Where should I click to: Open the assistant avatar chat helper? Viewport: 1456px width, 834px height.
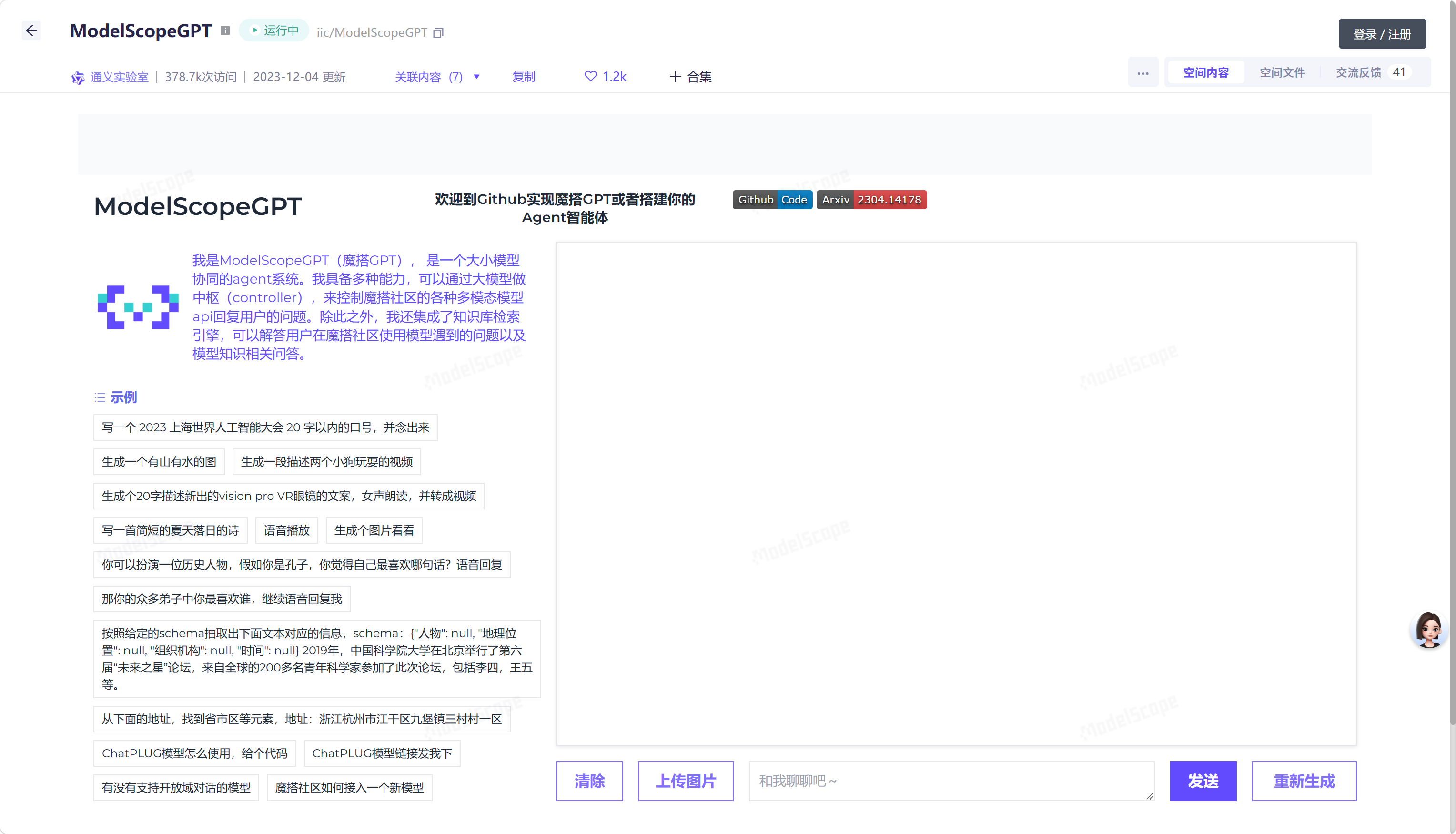[1428, 629]
